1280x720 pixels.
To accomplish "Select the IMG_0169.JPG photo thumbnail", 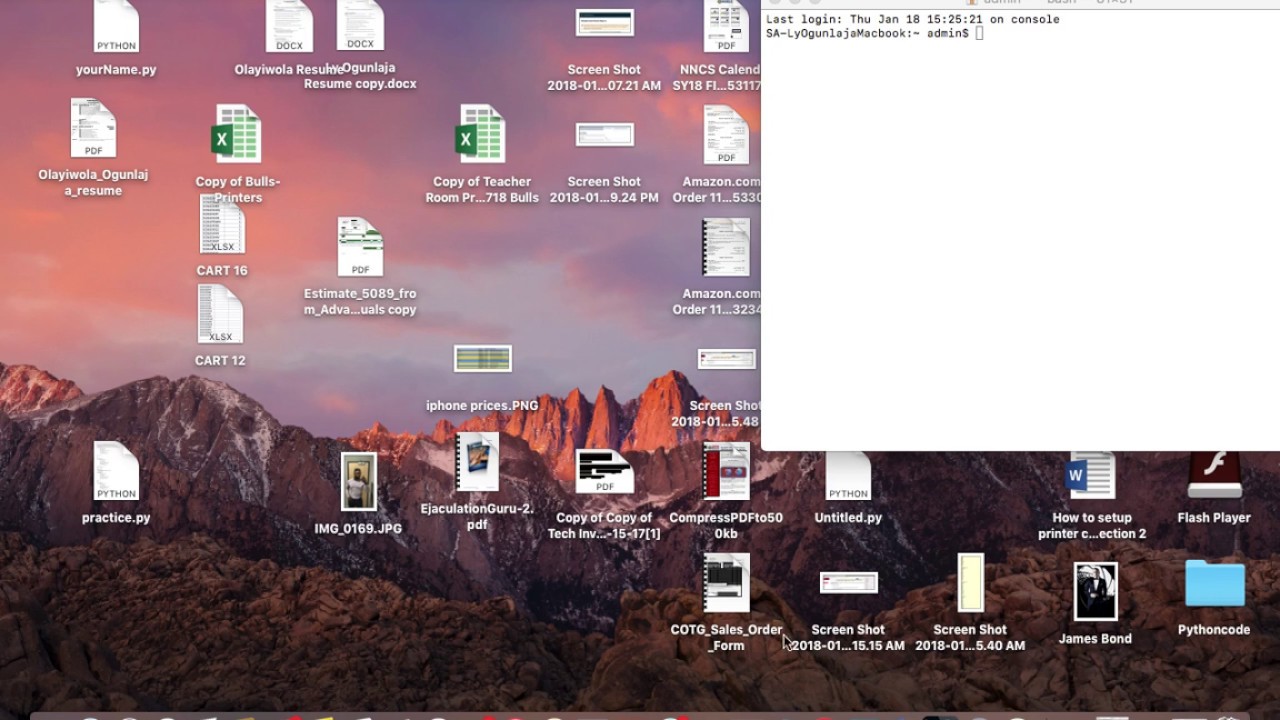I will (358, 482).
